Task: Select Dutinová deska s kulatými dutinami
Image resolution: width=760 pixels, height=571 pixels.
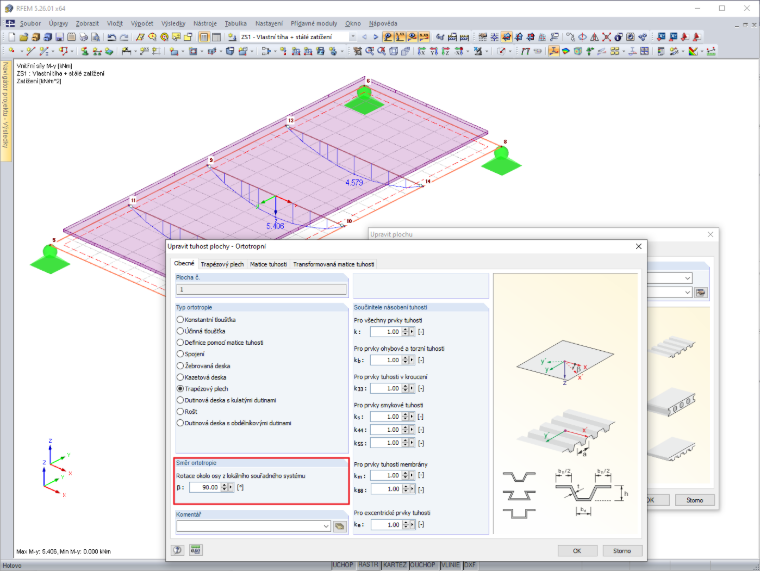Action: pyautogui.click(x=180, y=400)
